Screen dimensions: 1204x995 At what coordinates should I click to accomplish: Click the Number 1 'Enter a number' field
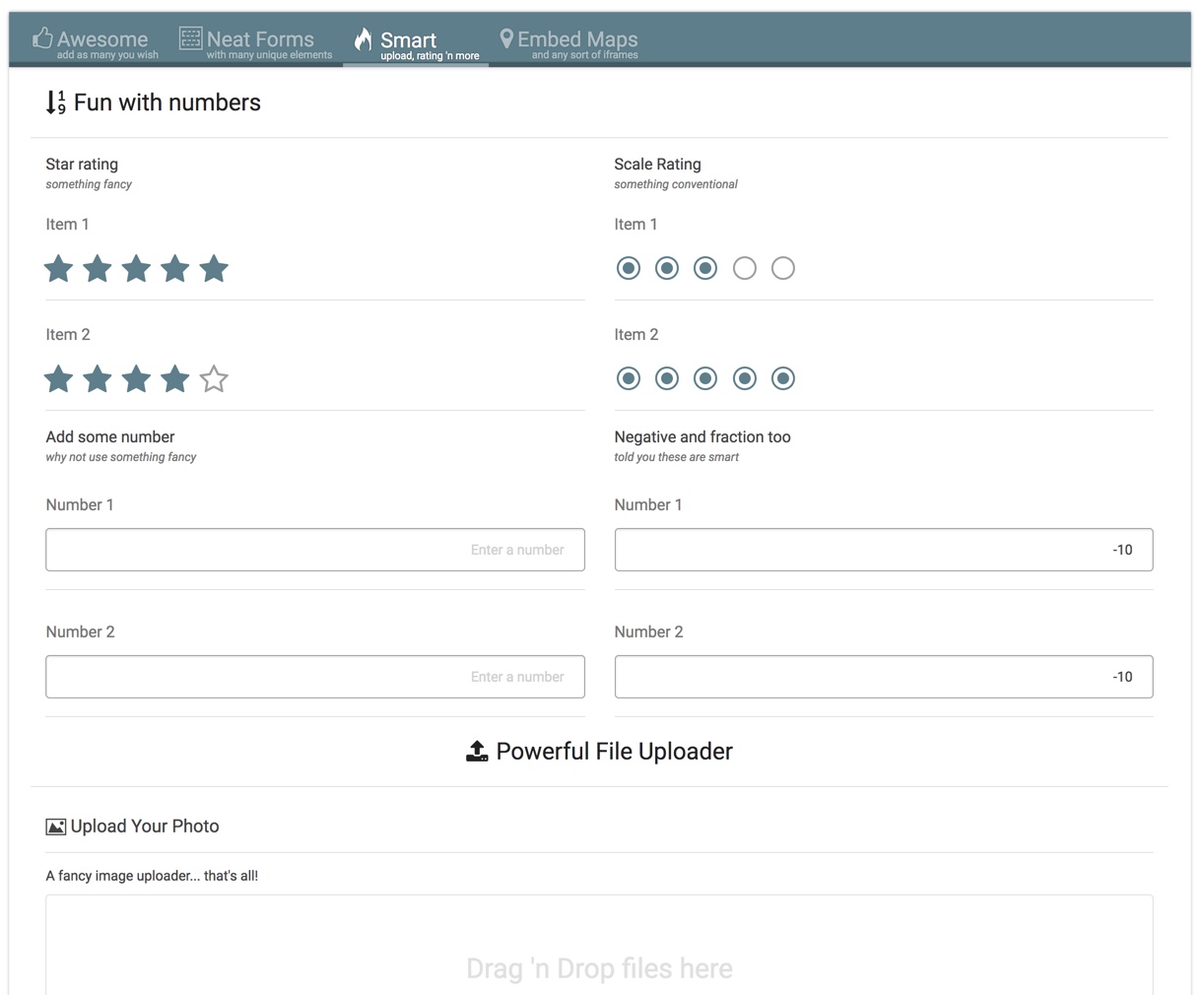[x=315, y=550]
